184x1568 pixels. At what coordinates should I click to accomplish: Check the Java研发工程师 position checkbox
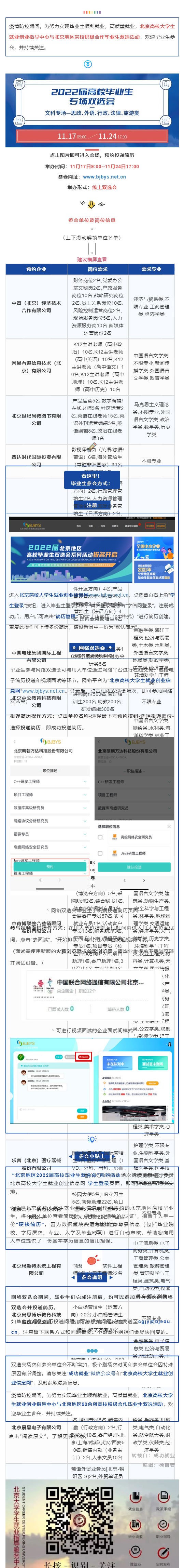(x=100, y=853)
